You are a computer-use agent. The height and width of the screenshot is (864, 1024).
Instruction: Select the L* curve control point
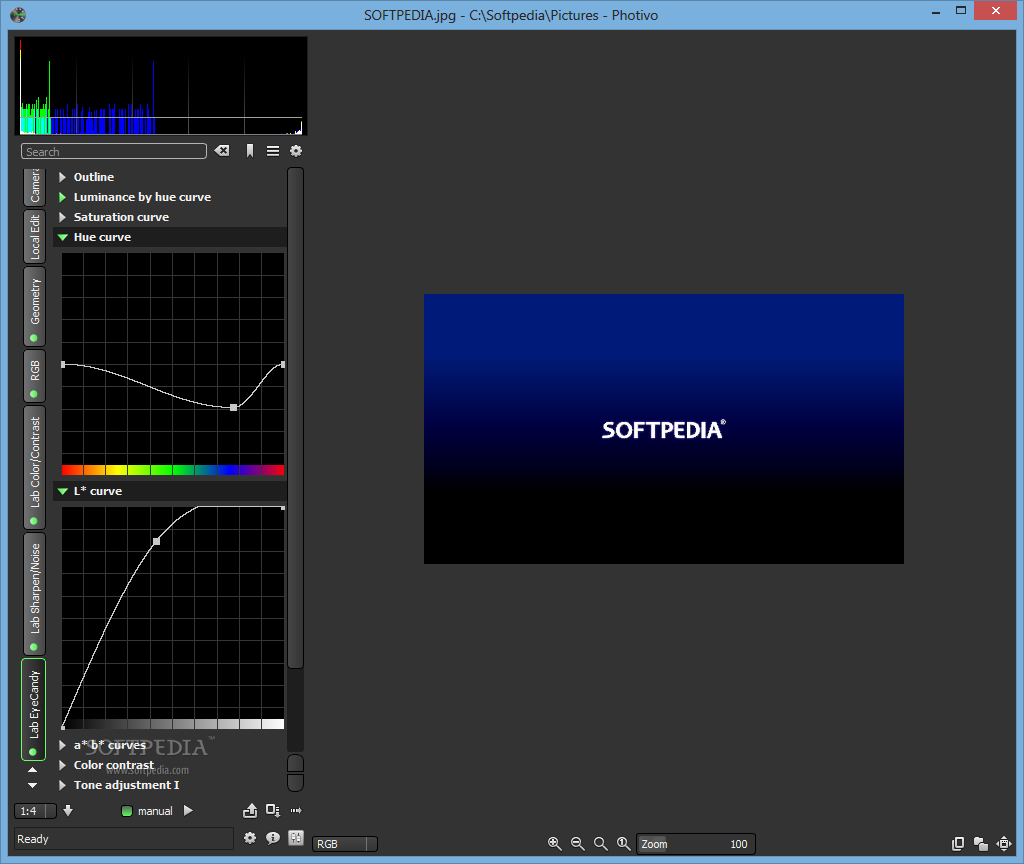point(156,541)
